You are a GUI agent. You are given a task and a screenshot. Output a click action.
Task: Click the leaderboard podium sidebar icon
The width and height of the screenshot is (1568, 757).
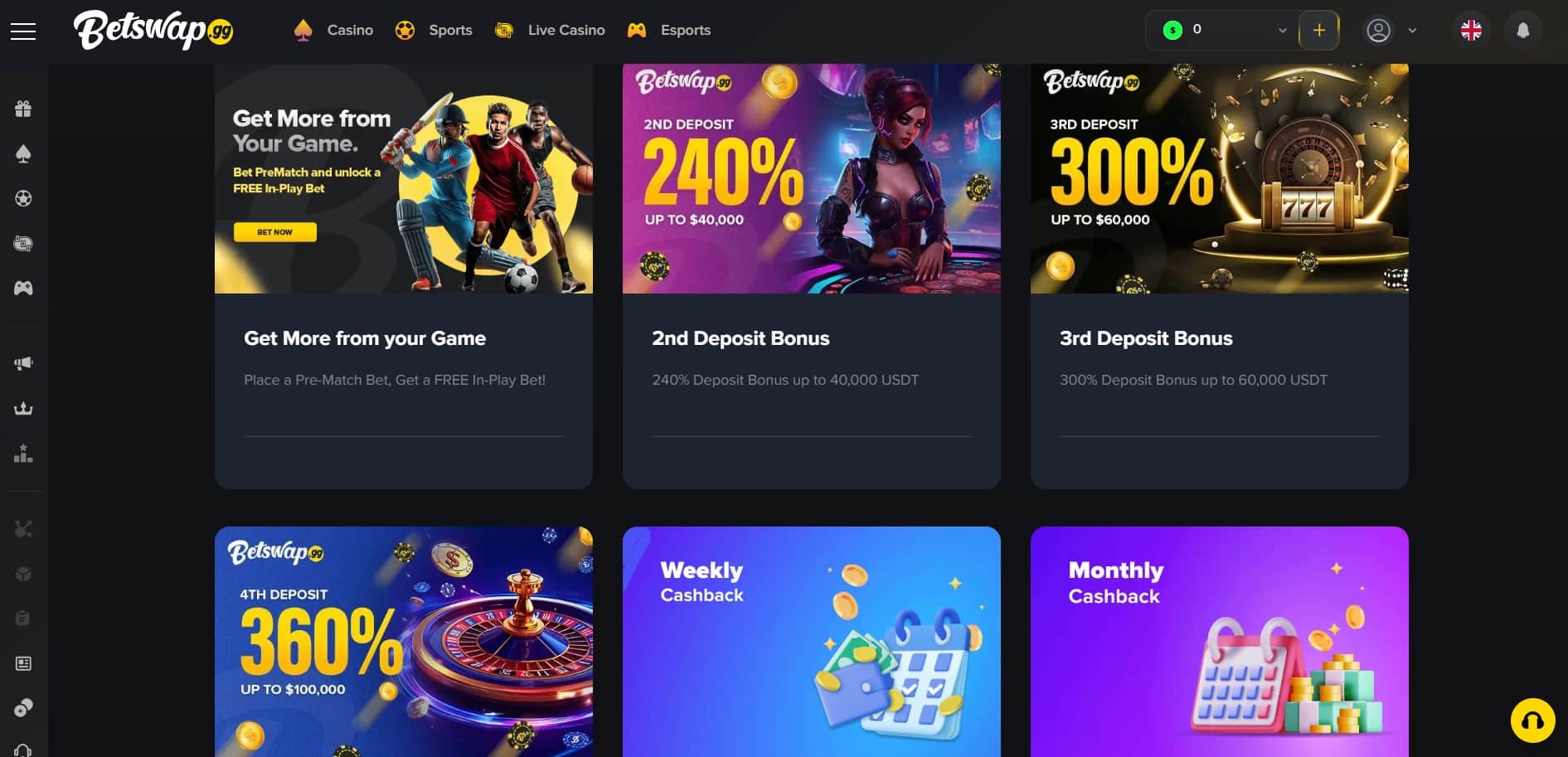[23, 454]
